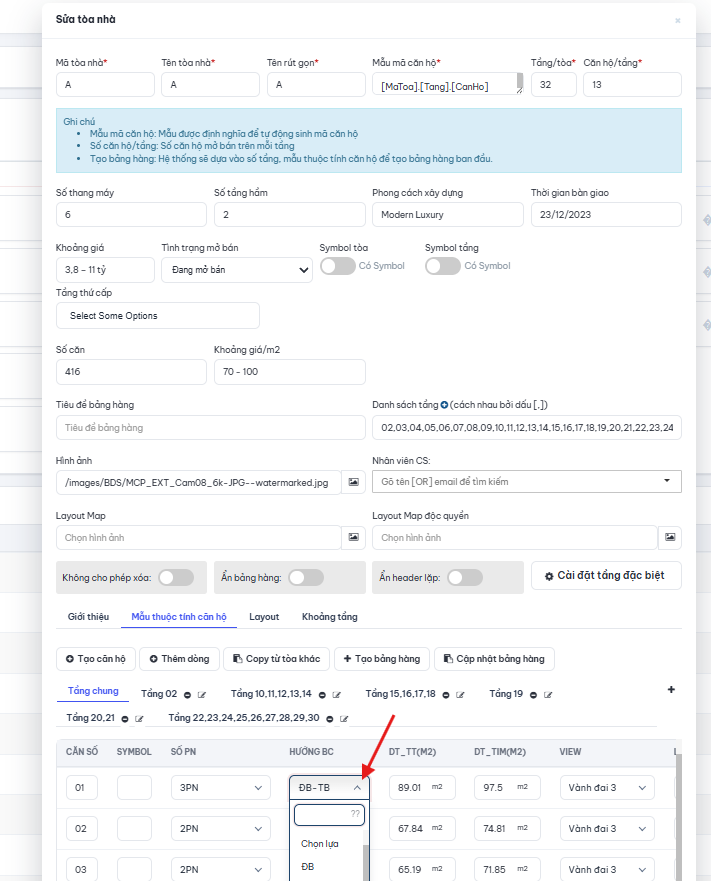Edit the Tầng 15,16,17,18 tab
711x881 pixels.
(x=460, y=695)
